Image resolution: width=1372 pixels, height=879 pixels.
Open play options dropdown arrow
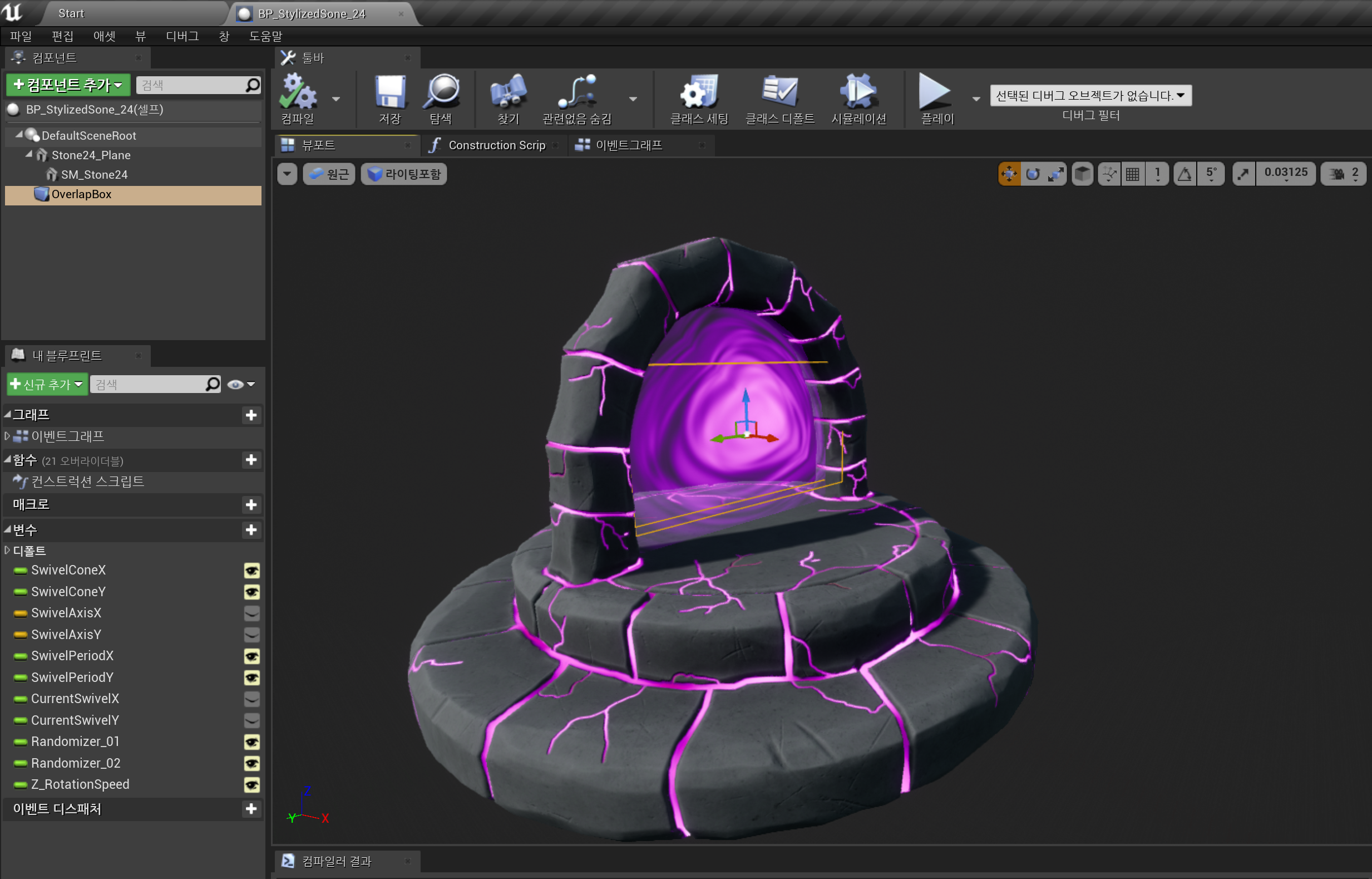[x=976, y=99]
